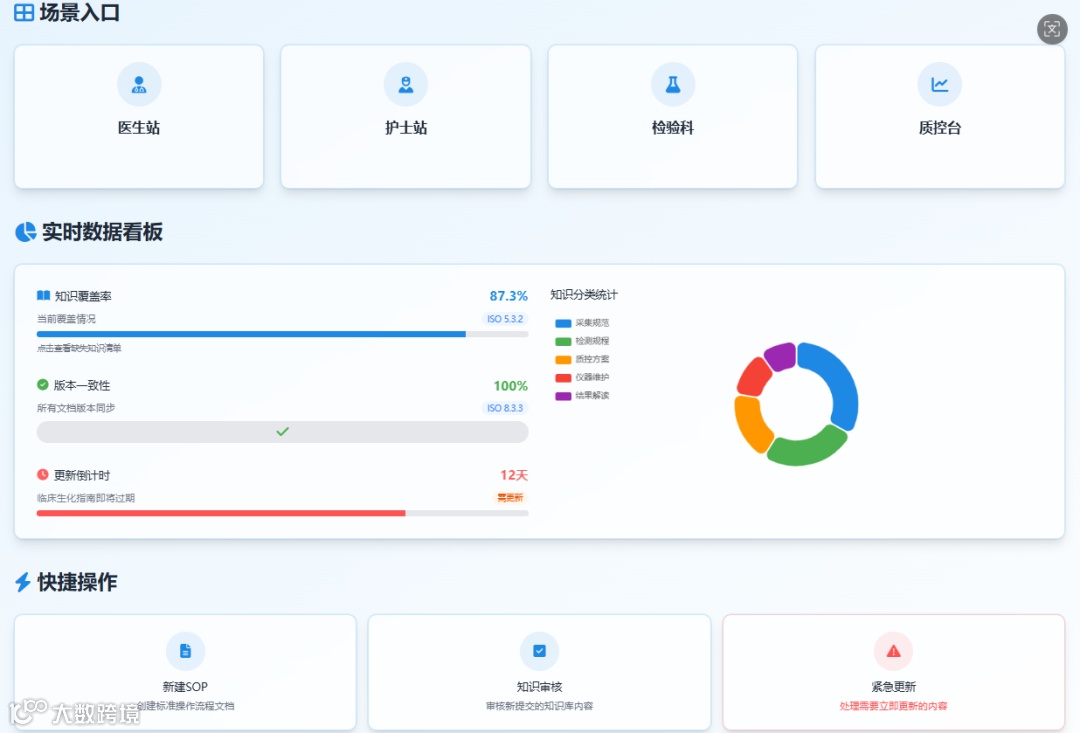This screenshot has height=733, width=1080.
Task: Toggle the orange 质控方案 legend swatch
Action: pyautogui.click(x=563, y=360)
